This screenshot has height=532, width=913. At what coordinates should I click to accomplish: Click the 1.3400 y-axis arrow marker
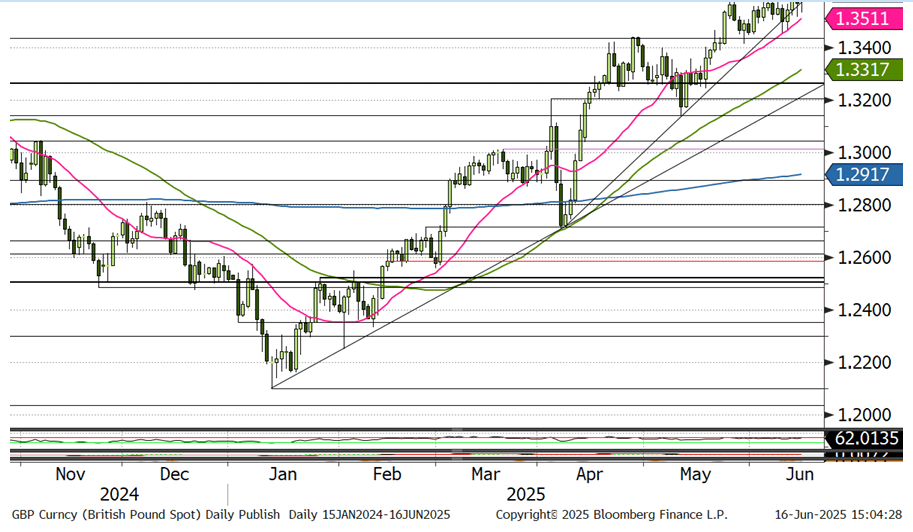828,47
